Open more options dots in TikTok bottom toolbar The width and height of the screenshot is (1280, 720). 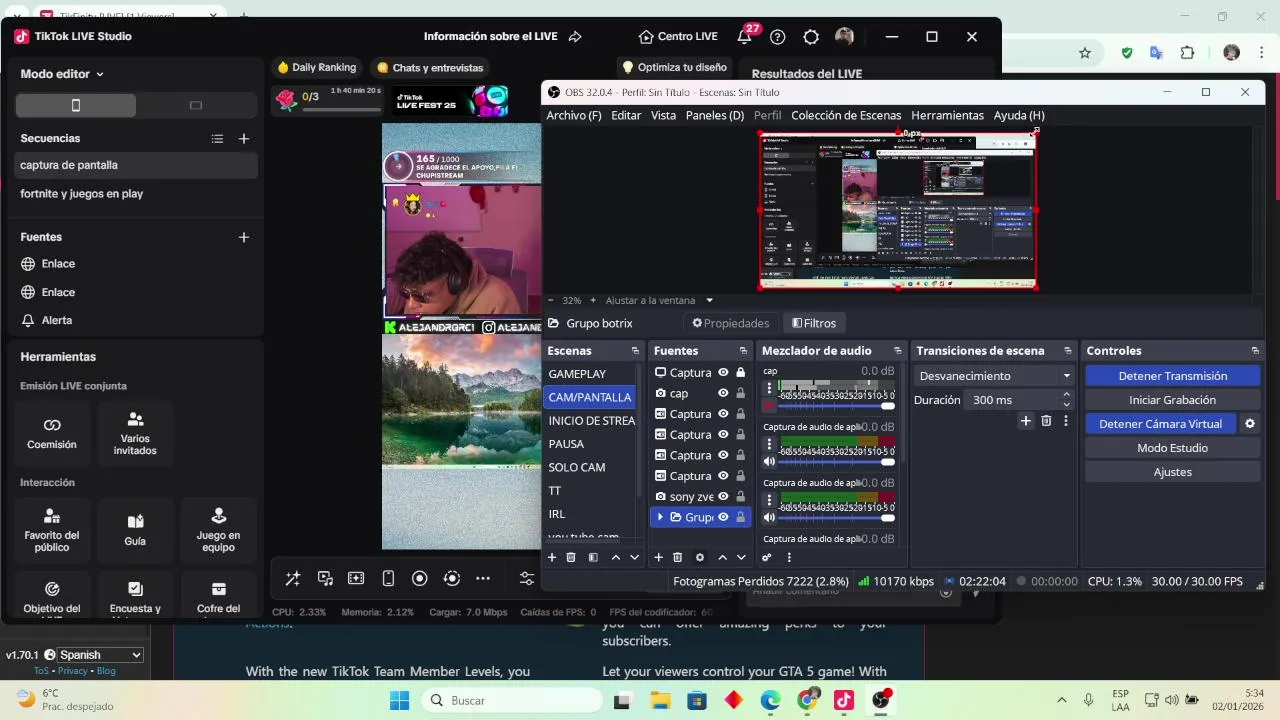click(483, 578)
